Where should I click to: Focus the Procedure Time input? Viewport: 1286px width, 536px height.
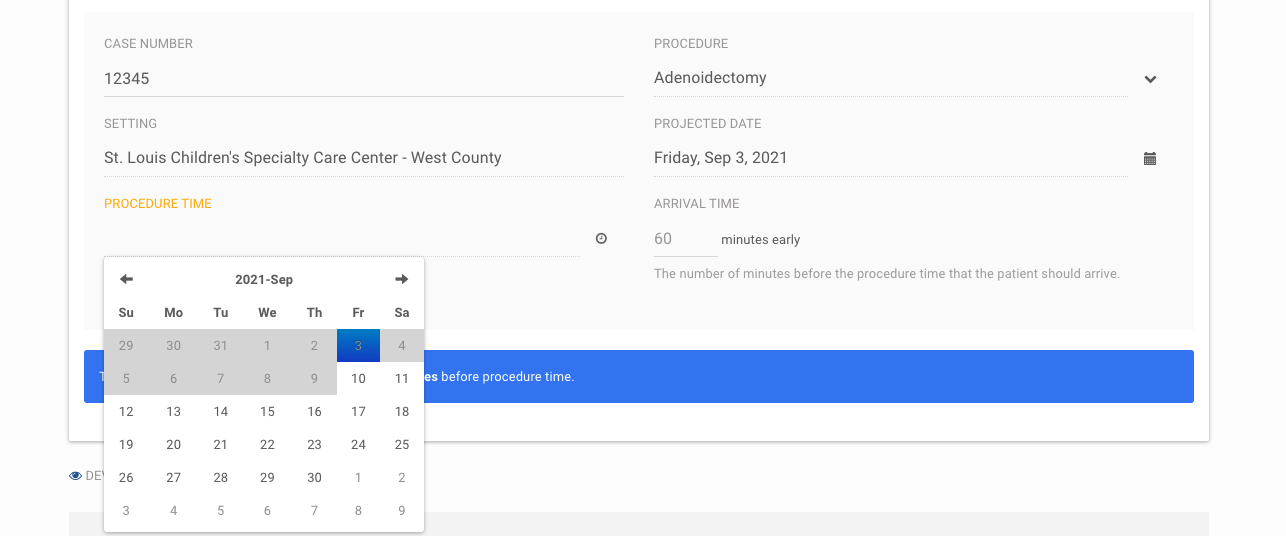click(x=342, y=239)
